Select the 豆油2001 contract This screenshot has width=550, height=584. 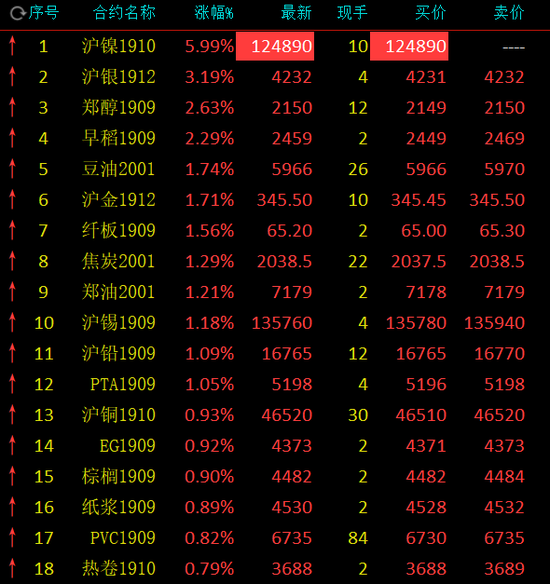[118, 169]
